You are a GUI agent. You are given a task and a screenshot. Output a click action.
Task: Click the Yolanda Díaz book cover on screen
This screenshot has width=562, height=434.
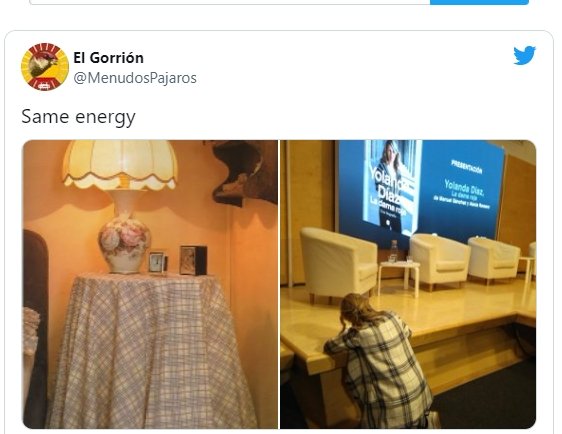393,186
